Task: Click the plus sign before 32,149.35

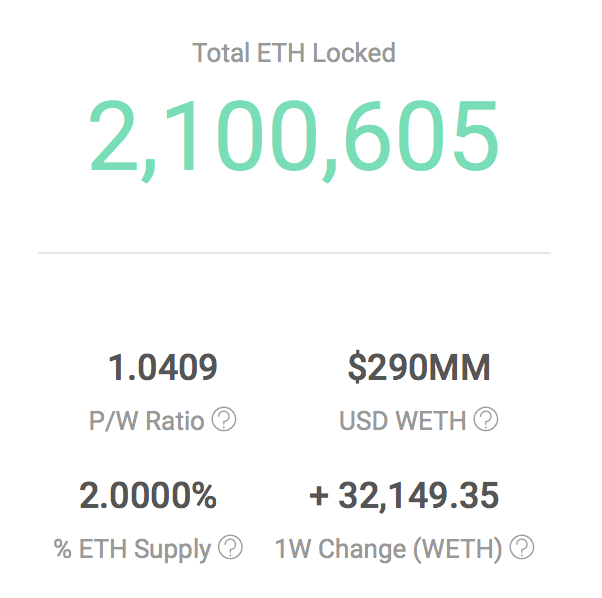Action: coord(319,496)
